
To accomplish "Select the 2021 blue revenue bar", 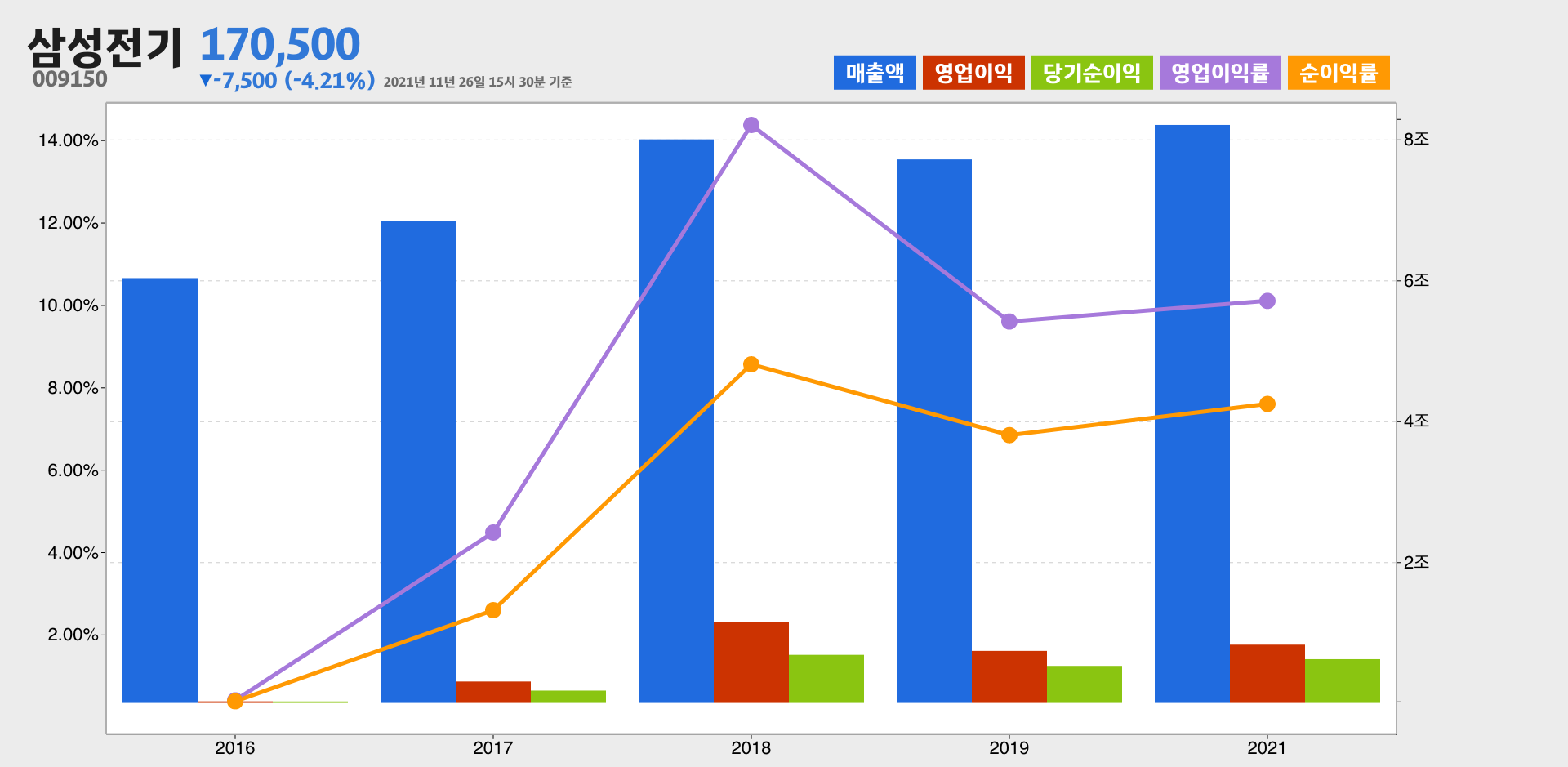I will [1192, 413].
